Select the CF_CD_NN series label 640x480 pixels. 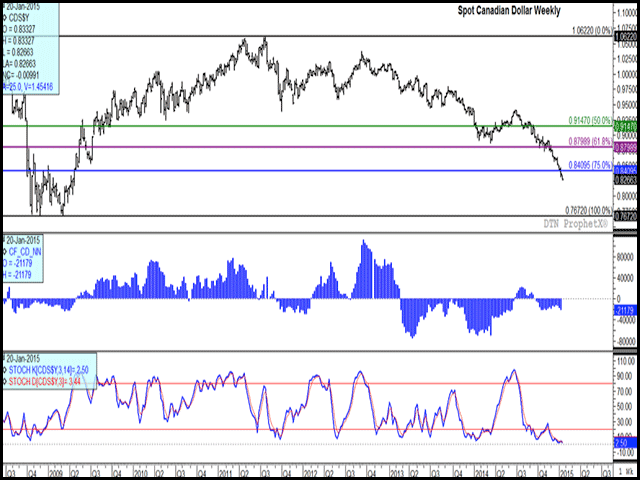tap(25, 252)
